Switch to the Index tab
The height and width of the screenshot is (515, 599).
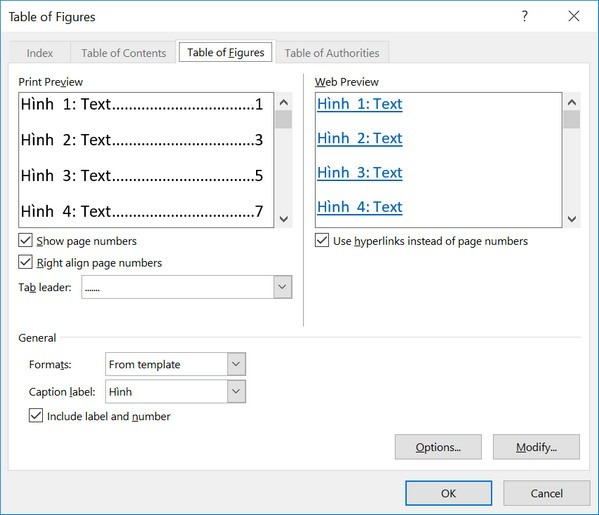[40, 53]
